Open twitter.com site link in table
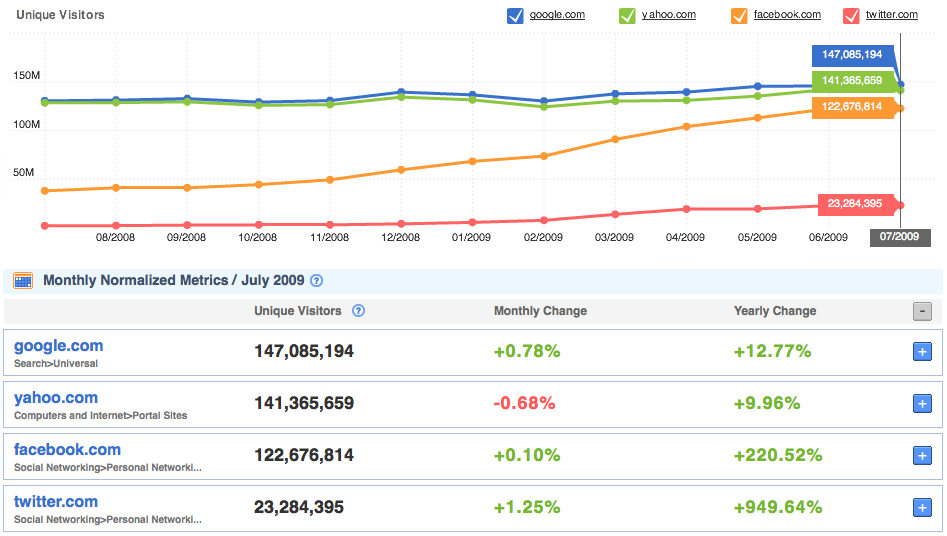This screenshot has height=536, width=947. [56, 502]
